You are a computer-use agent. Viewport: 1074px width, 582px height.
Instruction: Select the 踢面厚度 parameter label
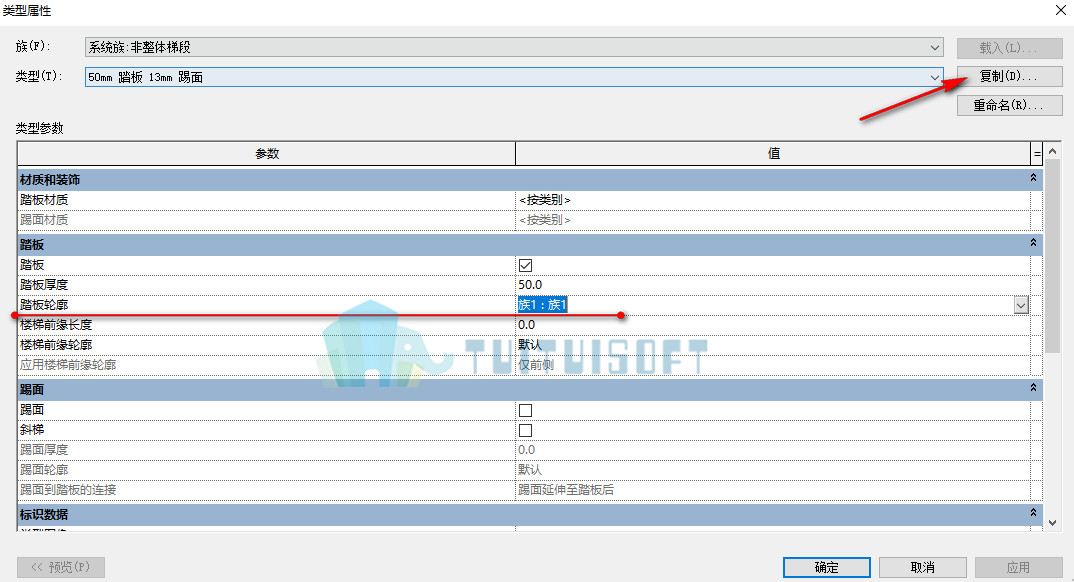(44, 450)
